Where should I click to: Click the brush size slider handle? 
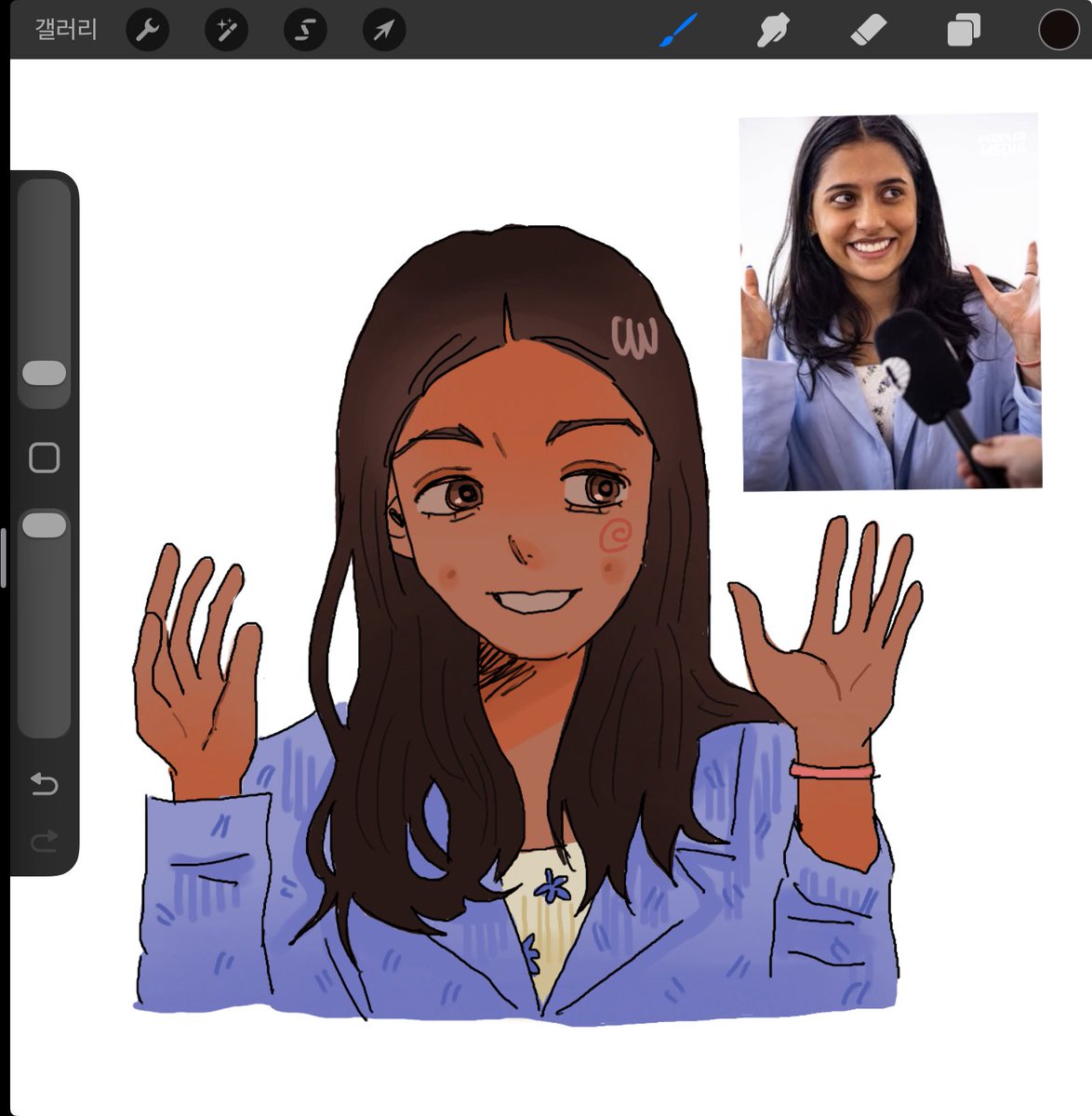44,373
